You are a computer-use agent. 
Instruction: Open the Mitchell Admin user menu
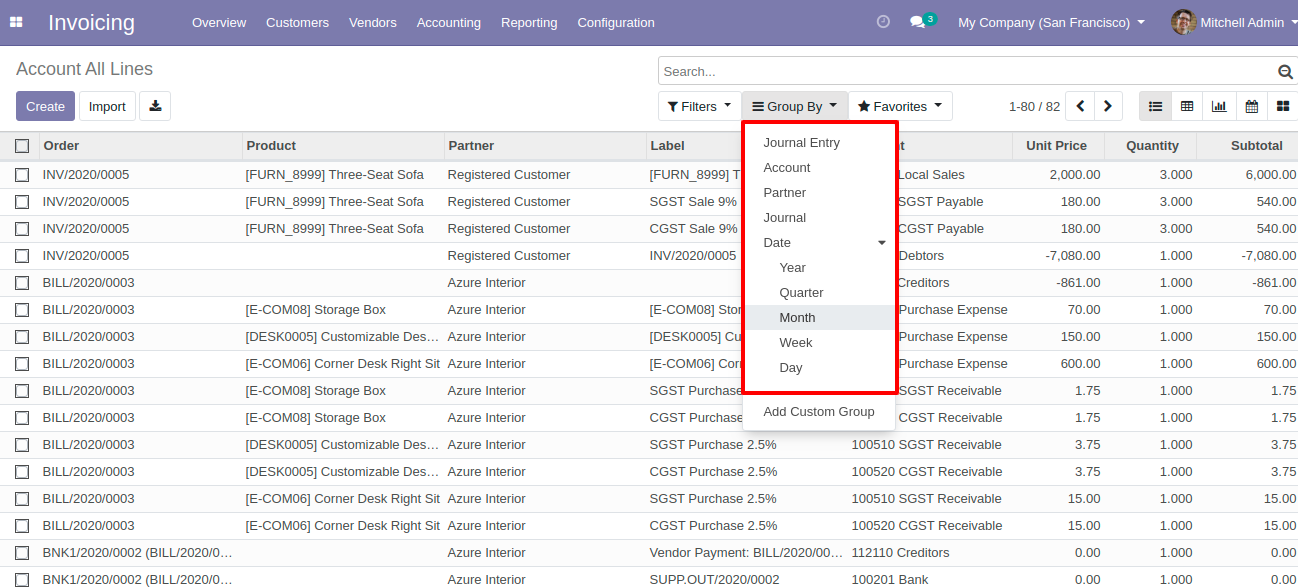(1234, 22)
